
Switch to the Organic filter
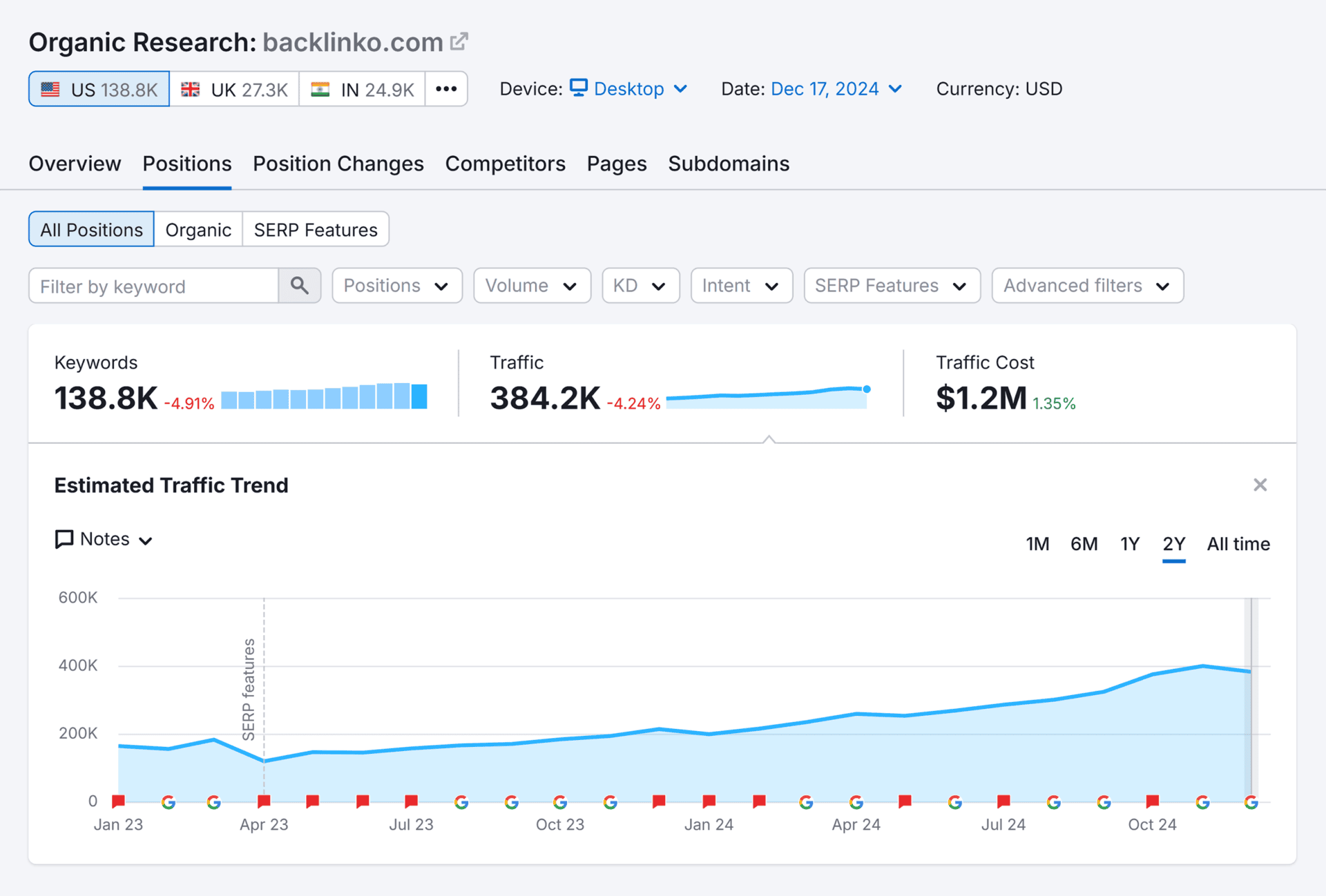[x=198, y=229]
